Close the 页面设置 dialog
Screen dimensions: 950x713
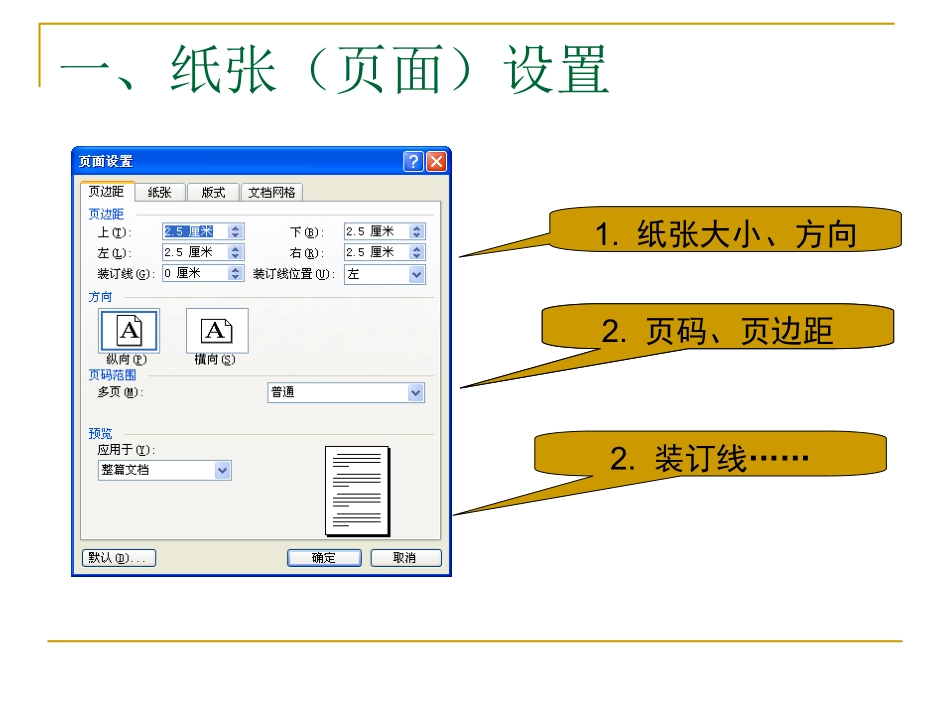pos(437,161)
